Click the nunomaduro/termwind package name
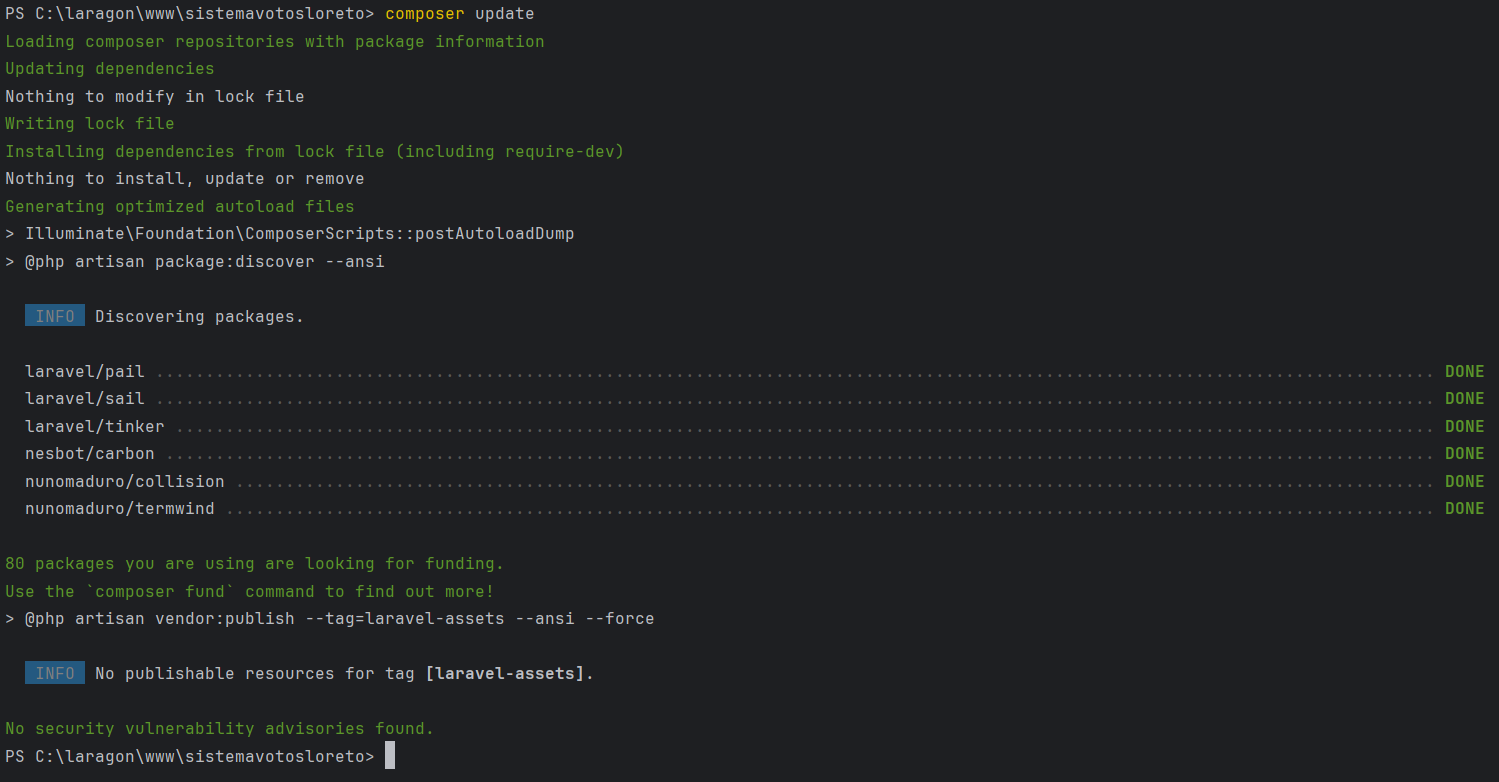The image size is (1499, 782). click(120, 508)
